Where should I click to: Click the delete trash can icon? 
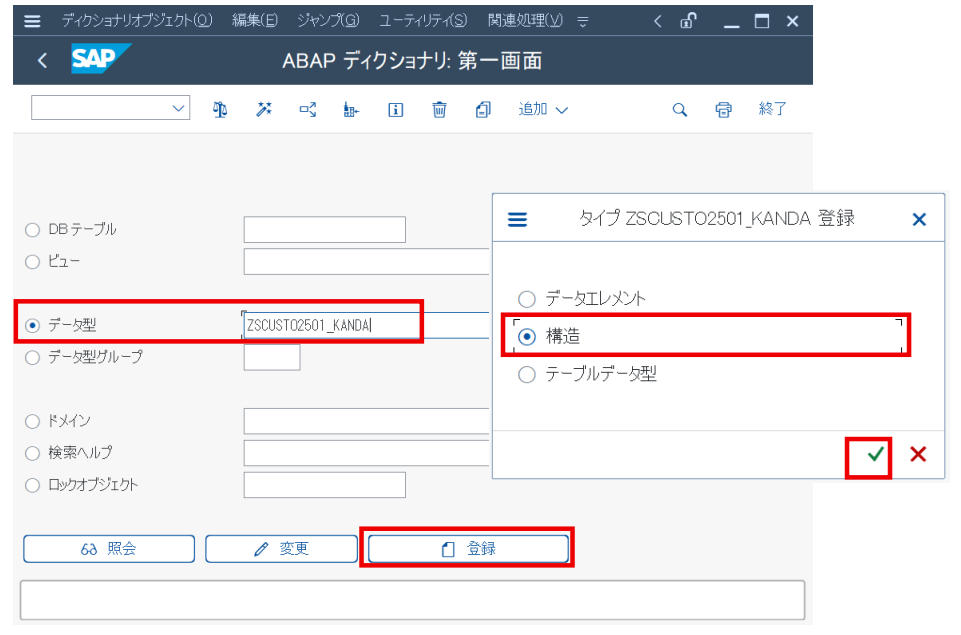pyautogui.click(x=439, y=110)
